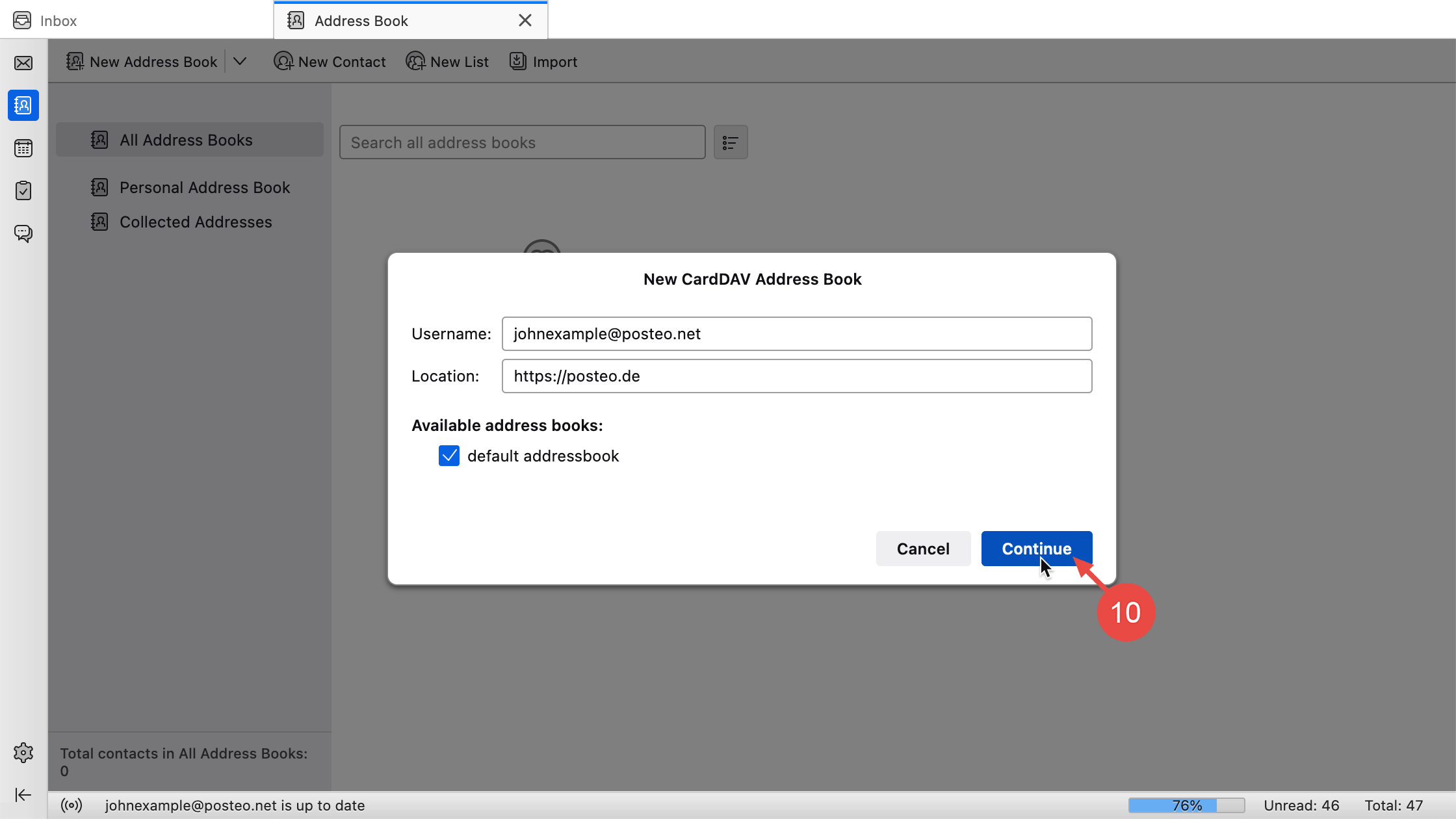
Task: Expand the New Address Book dropdown arrow
Action: 240,62
